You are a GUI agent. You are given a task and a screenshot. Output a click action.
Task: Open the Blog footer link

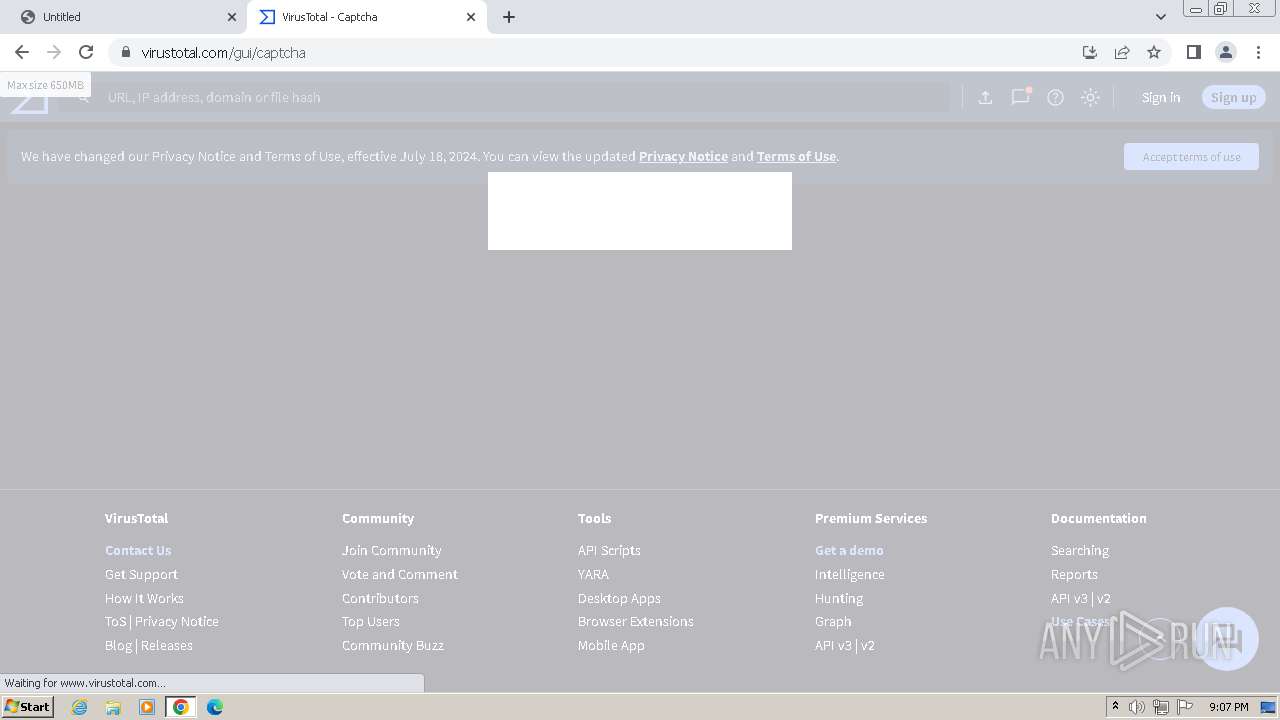(x=118, y=645)
